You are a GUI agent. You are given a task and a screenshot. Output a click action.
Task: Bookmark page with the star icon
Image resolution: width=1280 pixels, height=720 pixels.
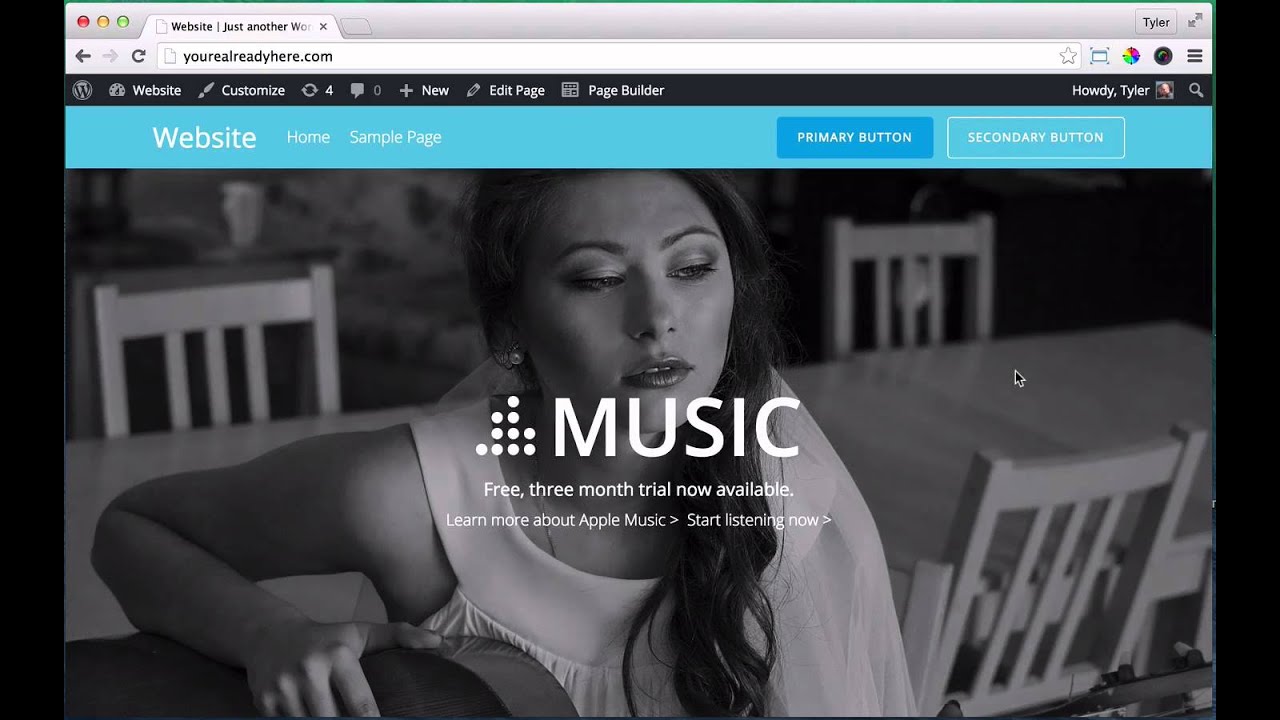pyautogui.click(x=1068, y=56)
